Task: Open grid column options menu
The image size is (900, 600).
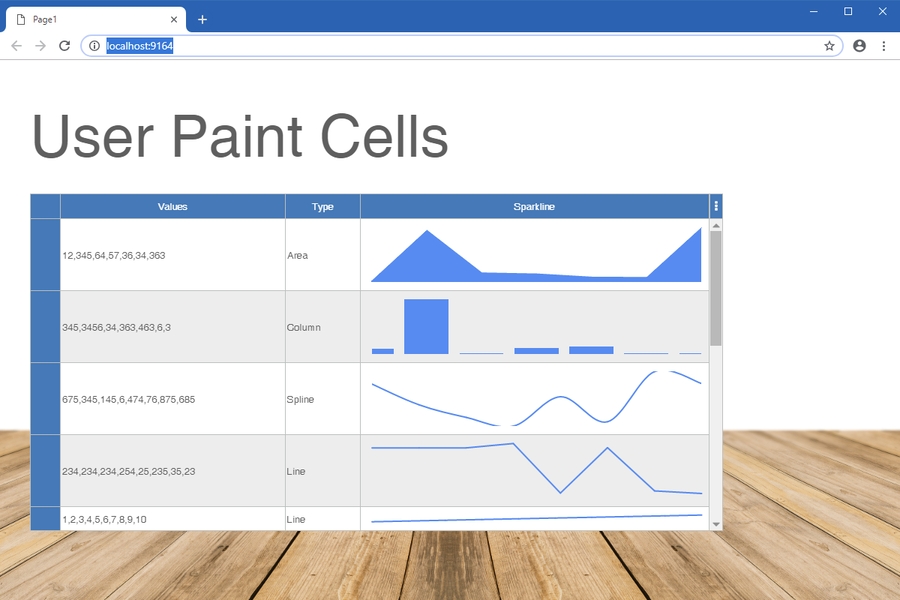Action: tap(715, 207)
